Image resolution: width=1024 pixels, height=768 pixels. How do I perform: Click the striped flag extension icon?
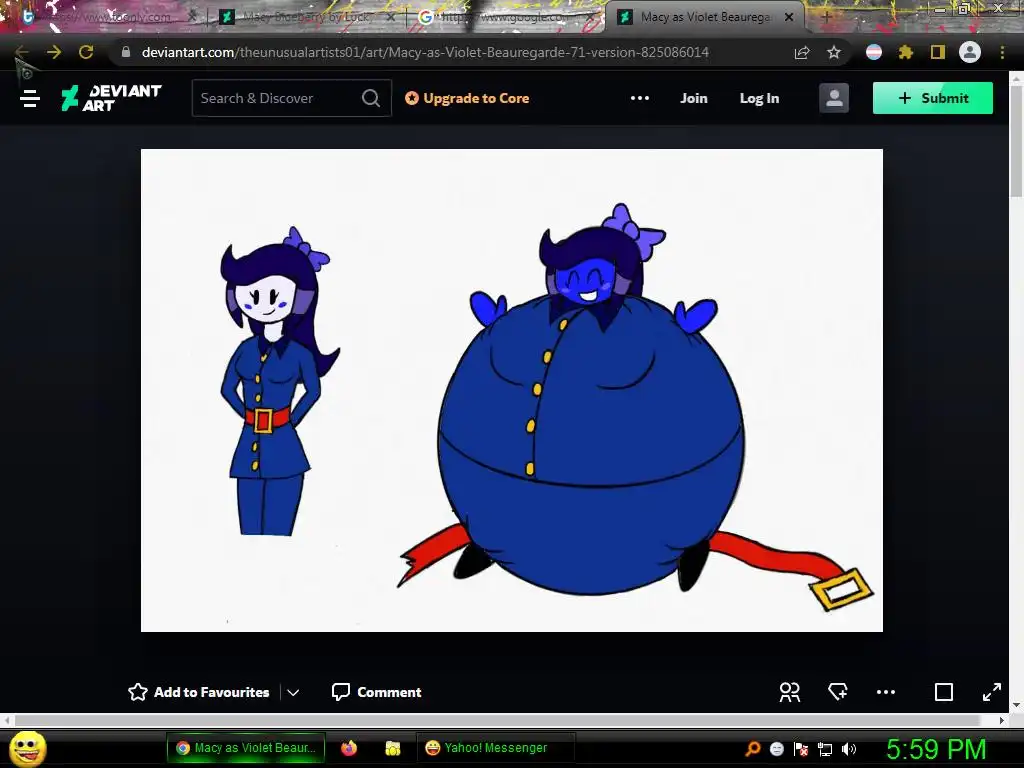coord(874,52)
